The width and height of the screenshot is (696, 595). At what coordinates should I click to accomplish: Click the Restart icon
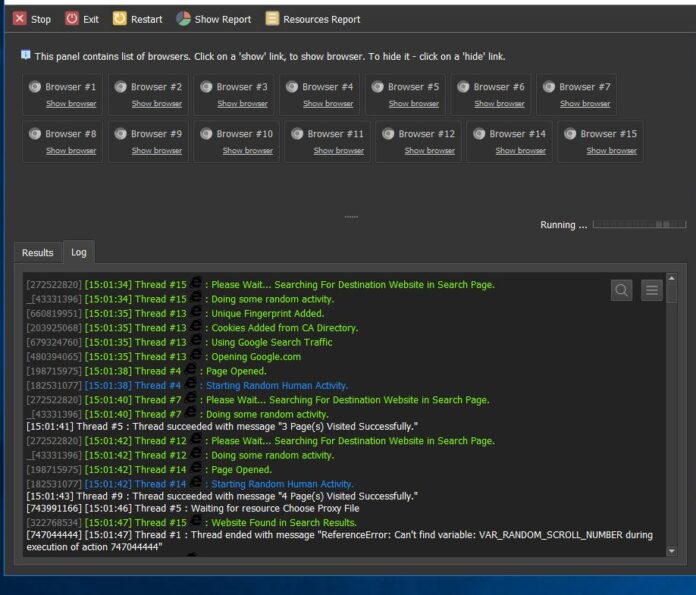point(120,19)
